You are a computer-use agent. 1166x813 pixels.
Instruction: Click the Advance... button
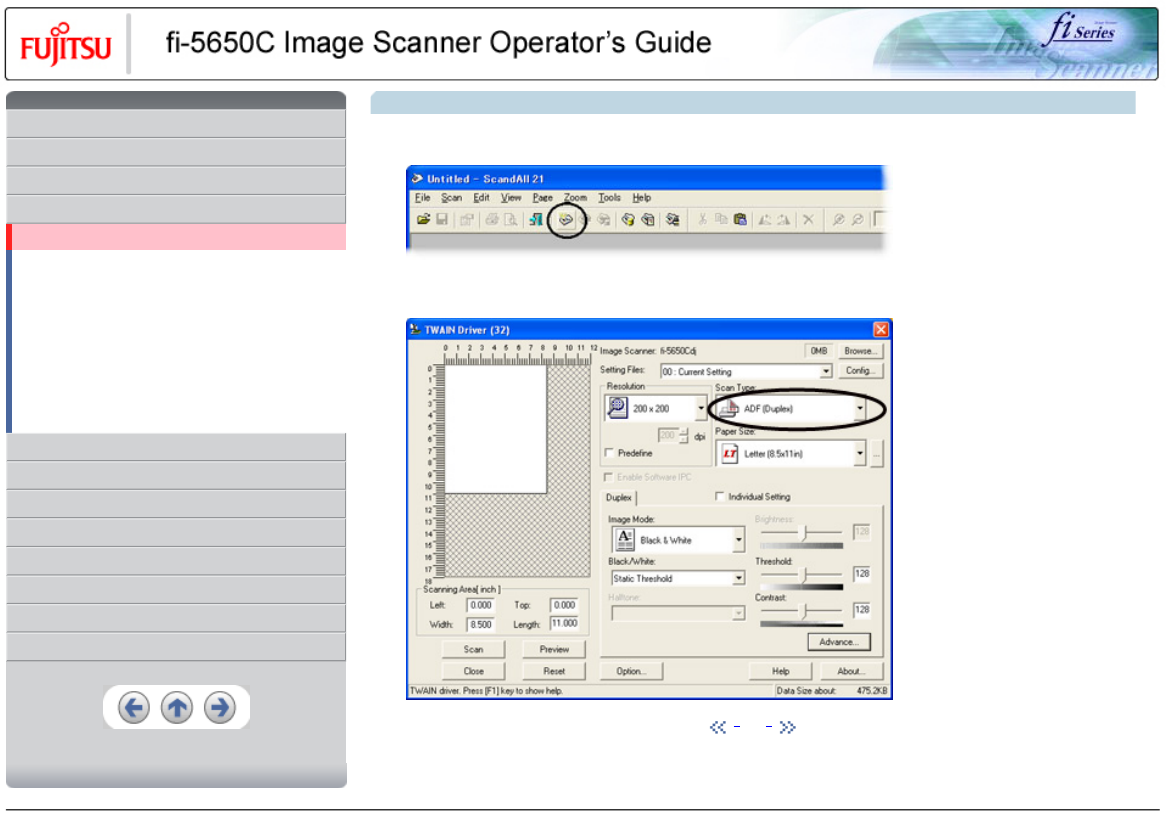(x=839, y=642)
